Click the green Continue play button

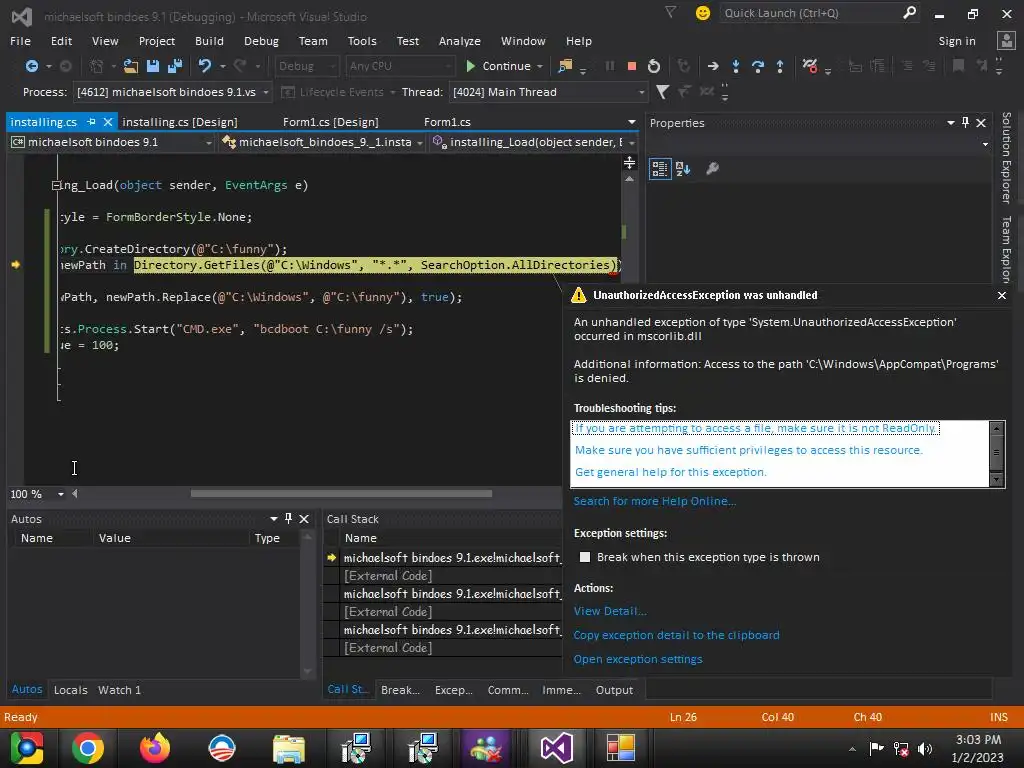point(470,66)
